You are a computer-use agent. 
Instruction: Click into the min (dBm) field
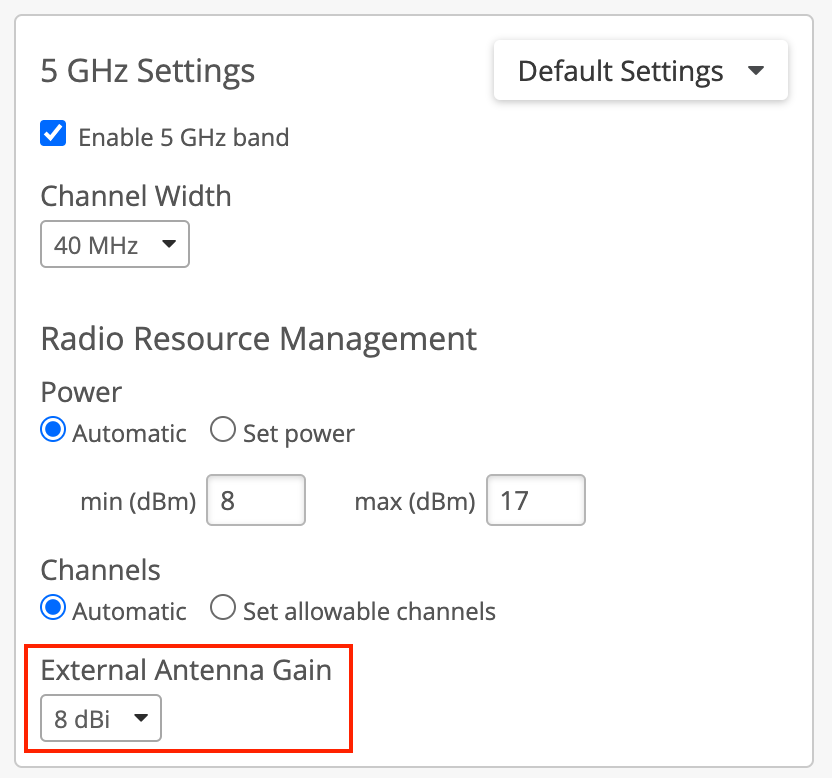pyautogui.click(x=255, y=500)
